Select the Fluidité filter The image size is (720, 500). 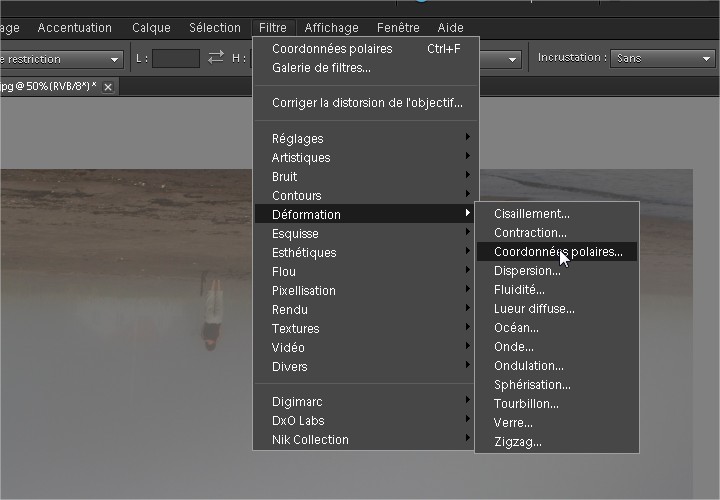(x=519, y=290)
